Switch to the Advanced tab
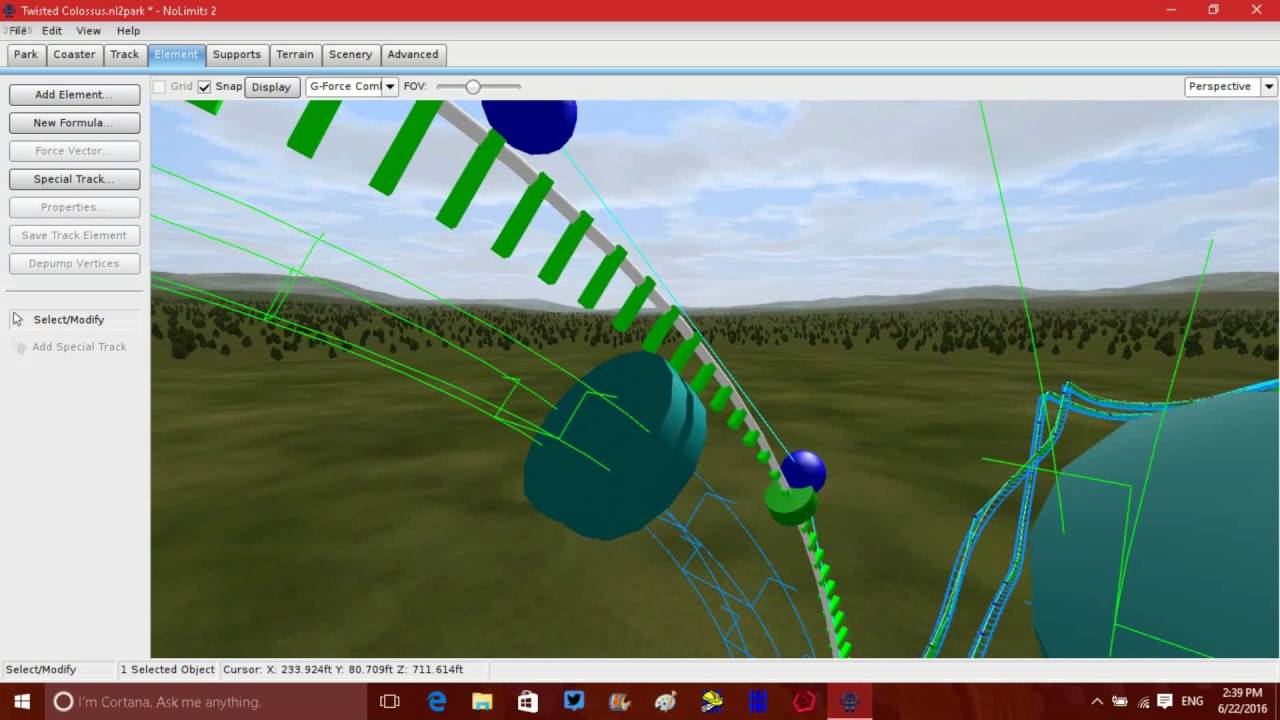1280x720 pixels. (x=413, y=54)
